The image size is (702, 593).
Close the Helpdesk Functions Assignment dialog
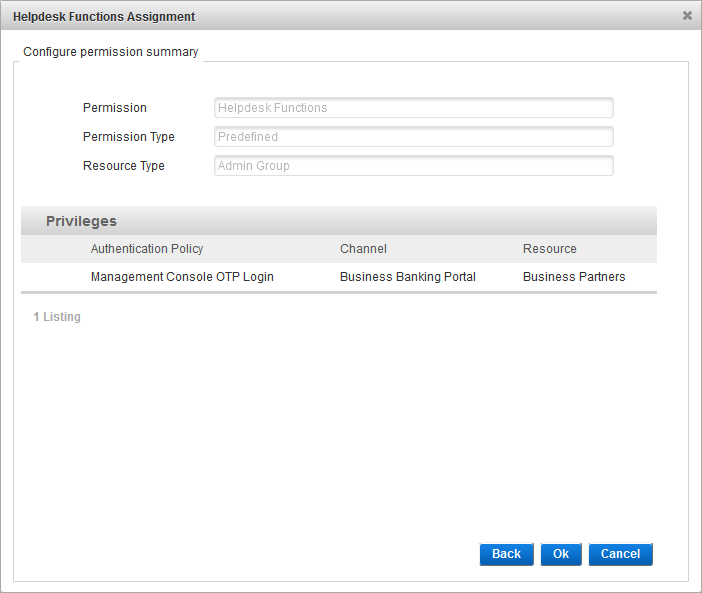(x=687, y=16)
